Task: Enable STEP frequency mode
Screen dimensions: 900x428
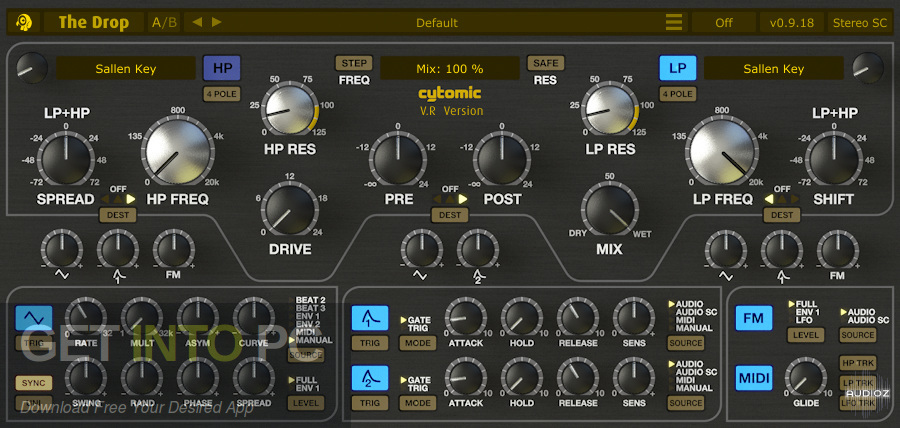Action: 354,63
